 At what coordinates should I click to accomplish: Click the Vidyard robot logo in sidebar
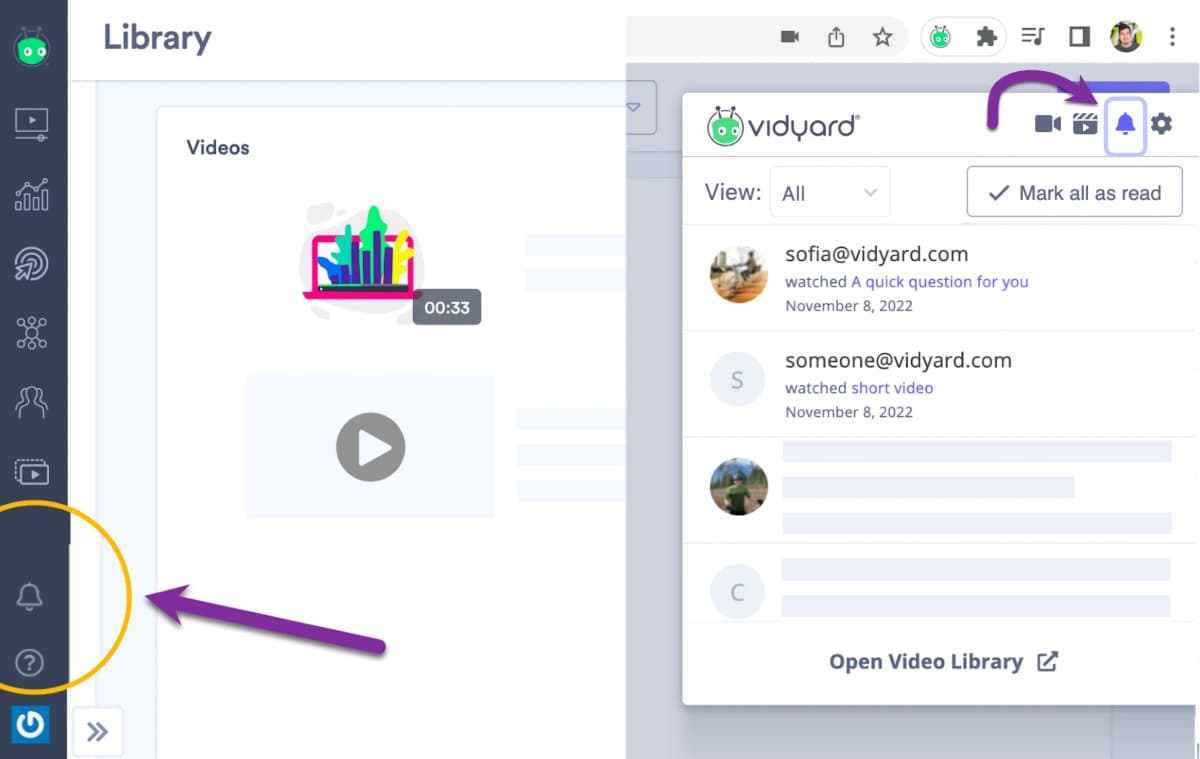coord(32,48)
